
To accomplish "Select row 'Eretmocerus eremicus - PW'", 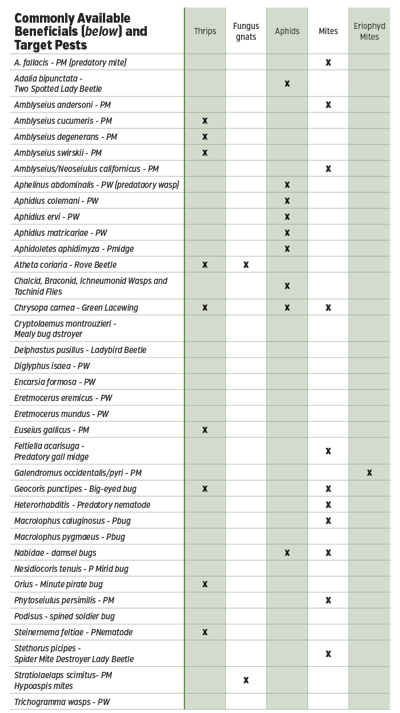I will pyautogui.click(x=200, y=398).
